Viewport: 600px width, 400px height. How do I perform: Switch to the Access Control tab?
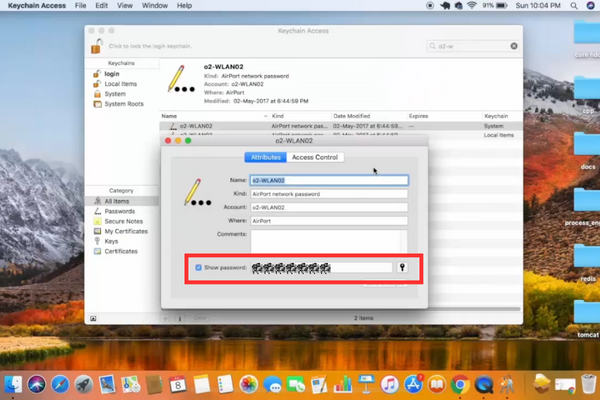(x=315, y=157)
